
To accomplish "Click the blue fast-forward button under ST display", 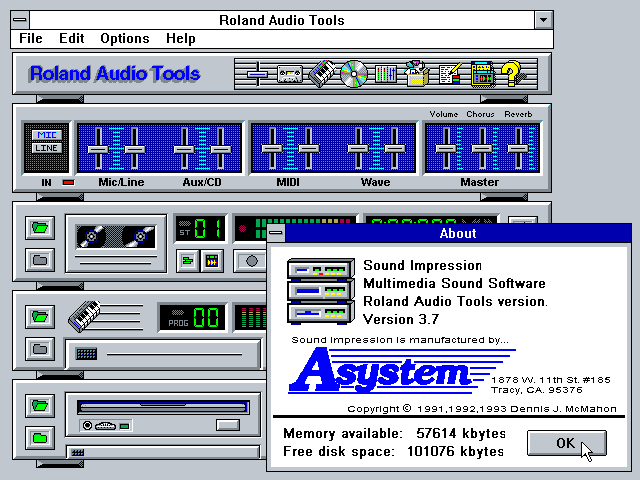I will point(212,260).
